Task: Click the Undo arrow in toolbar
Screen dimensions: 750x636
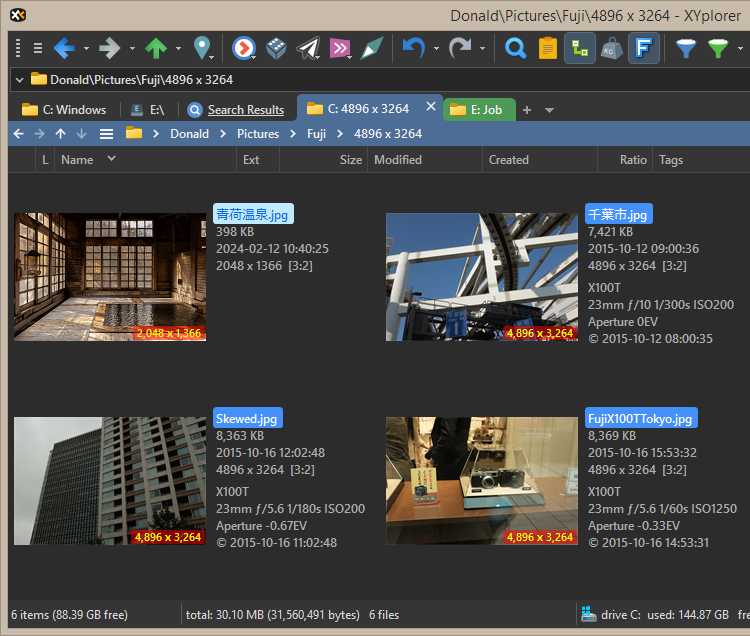Action: (413, 48)
